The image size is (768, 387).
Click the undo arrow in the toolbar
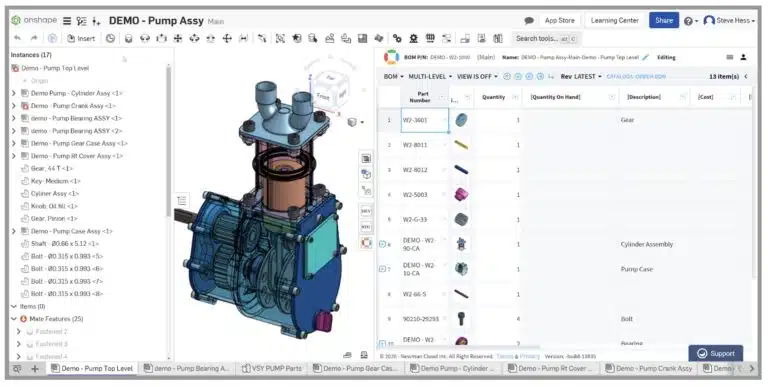point(18,38)
